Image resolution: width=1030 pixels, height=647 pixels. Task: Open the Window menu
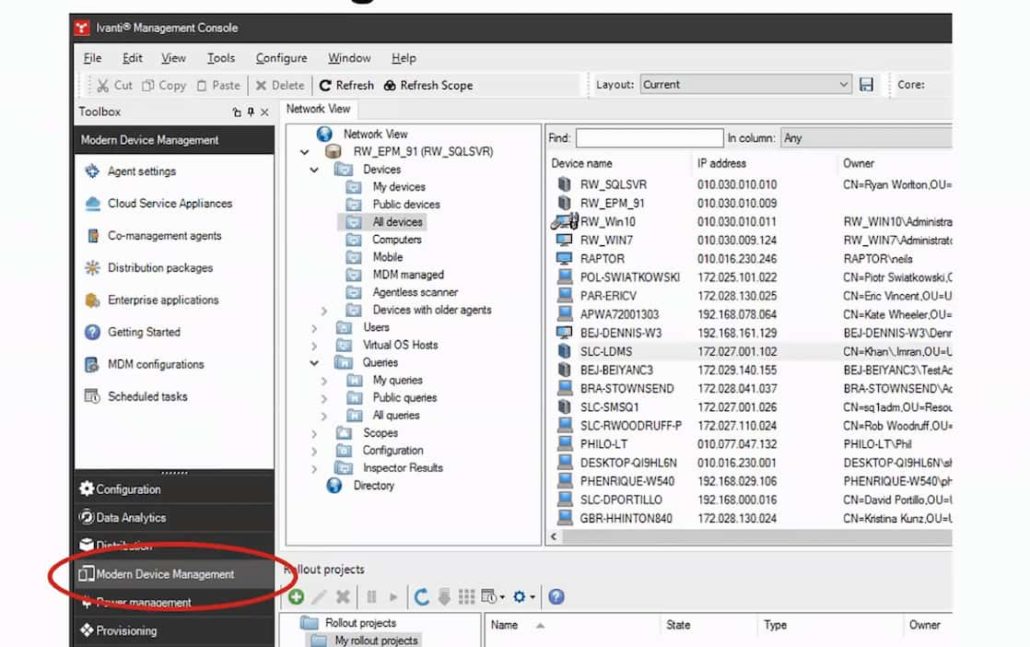pyautogui.click(x=349, y=58)
